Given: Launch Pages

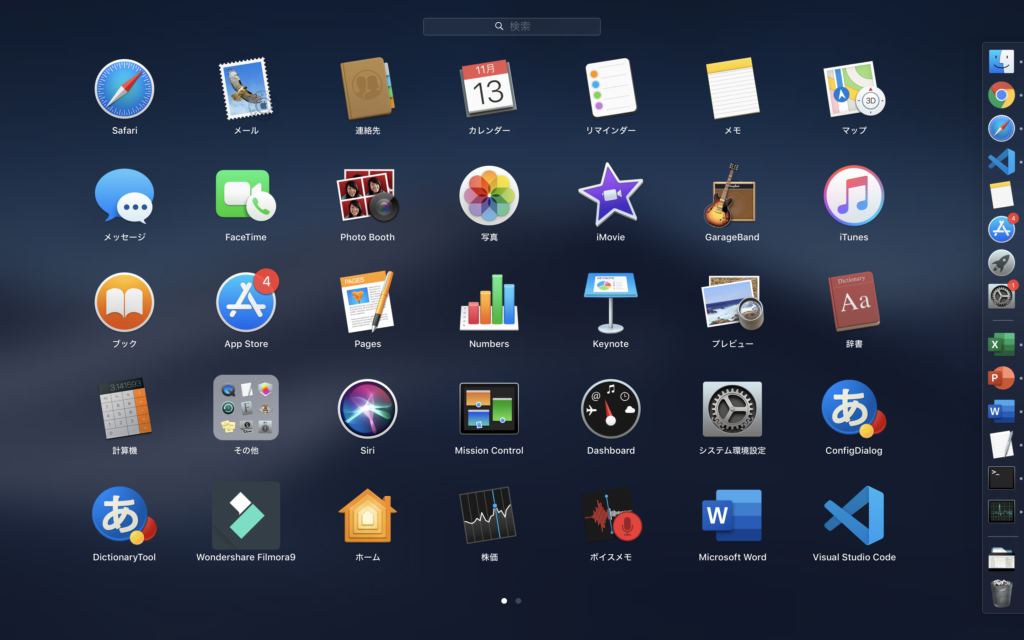Looking at the screenshot, I should click(367, 302).
